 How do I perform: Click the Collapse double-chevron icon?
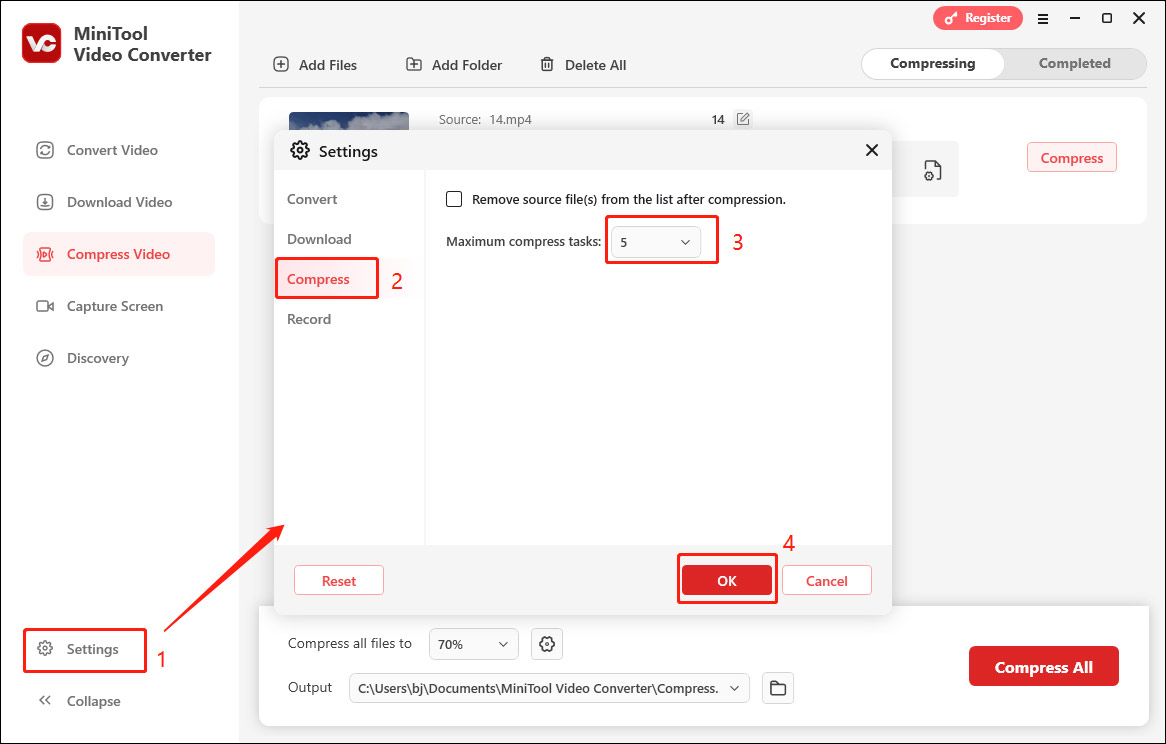point(45,701)
